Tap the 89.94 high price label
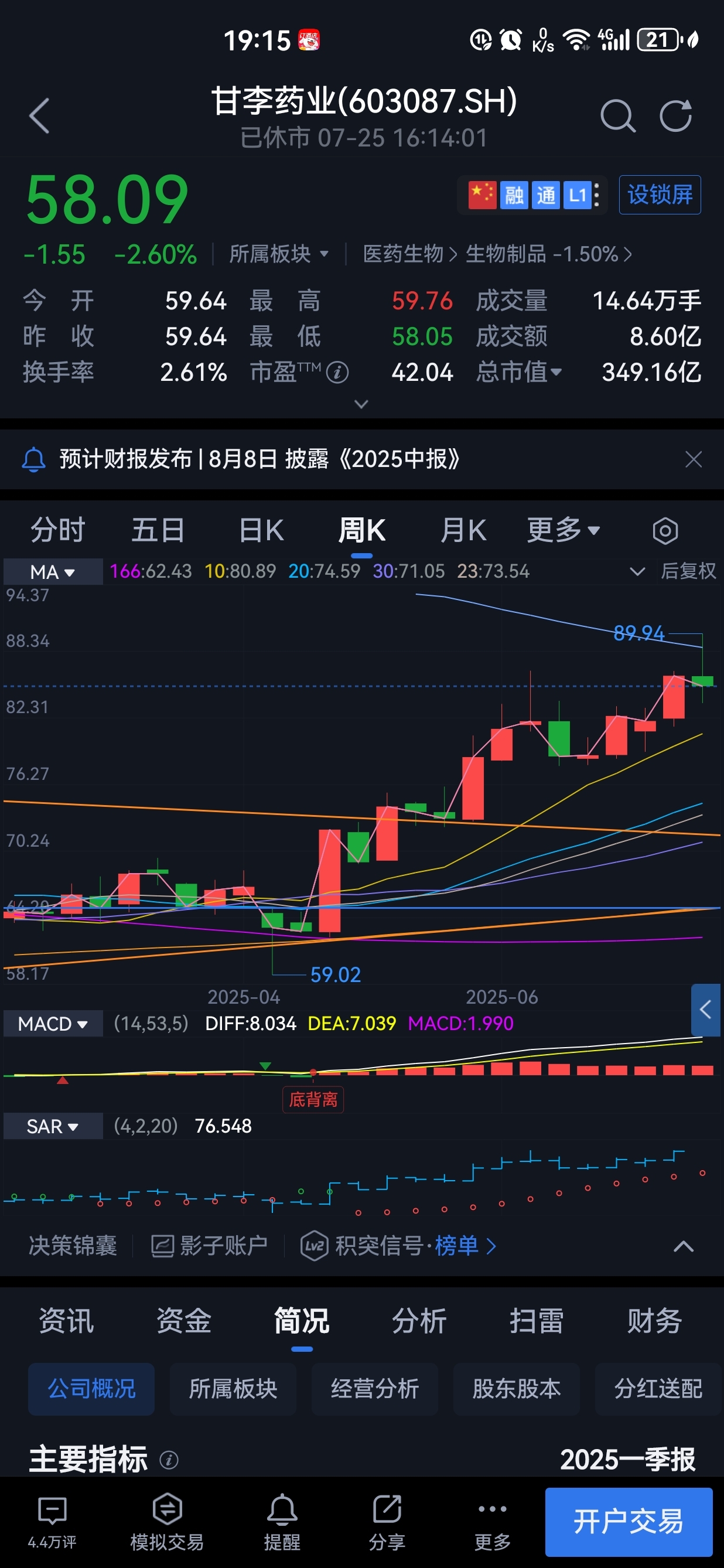This screenshot has width=724, height=1568. 639,633
